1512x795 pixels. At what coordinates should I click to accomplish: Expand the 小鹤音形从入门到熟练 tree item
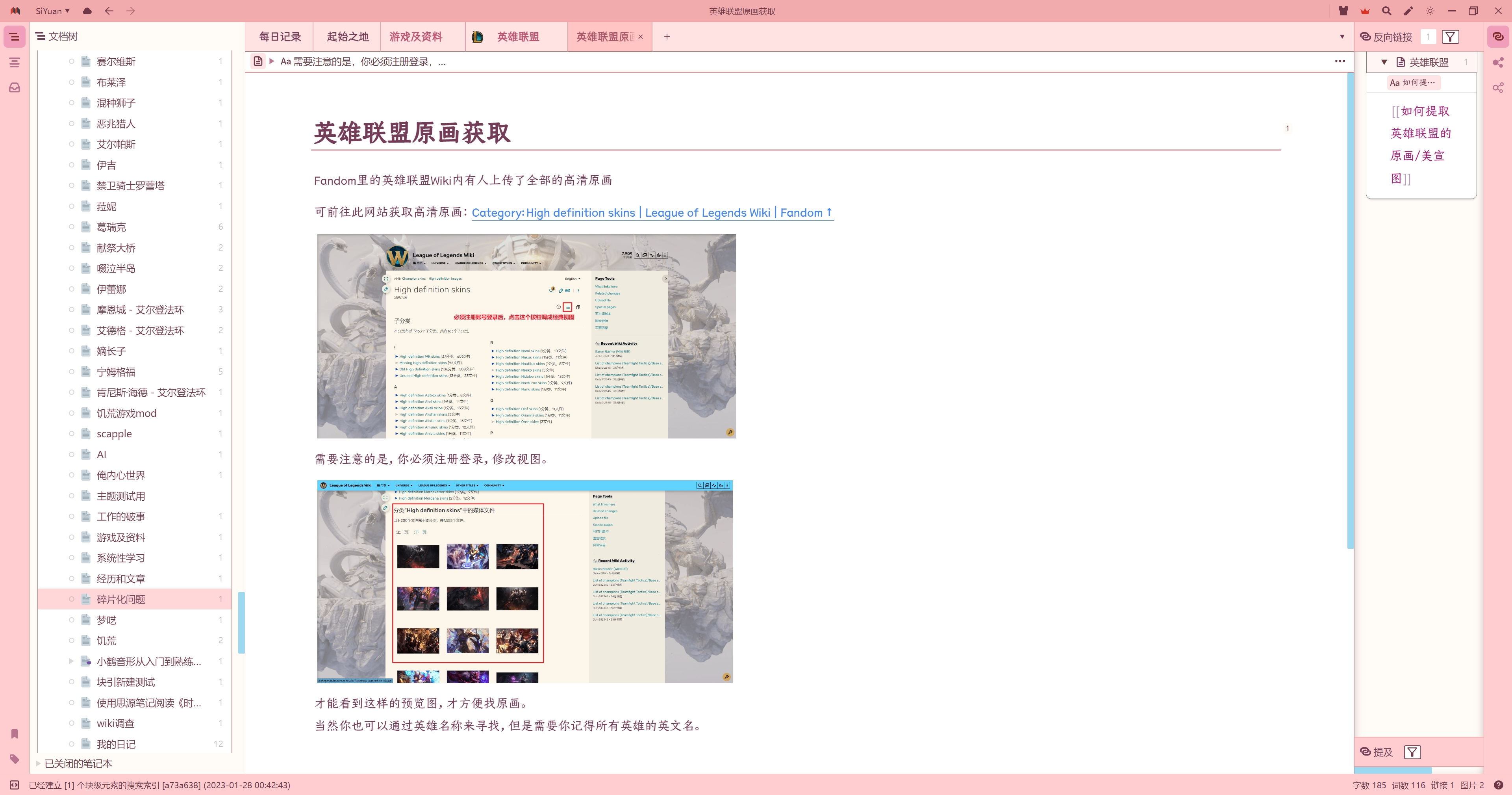tap(71, 661)
